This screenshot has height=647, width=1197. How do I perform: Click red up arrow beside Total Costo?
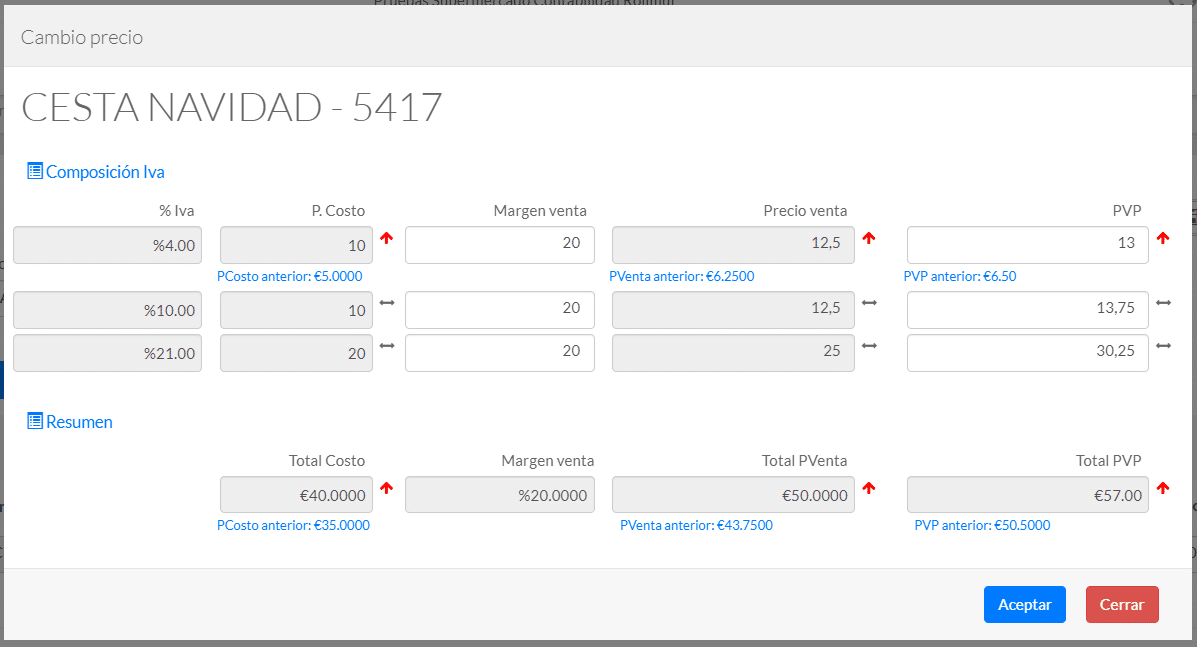tap(387, 488)
